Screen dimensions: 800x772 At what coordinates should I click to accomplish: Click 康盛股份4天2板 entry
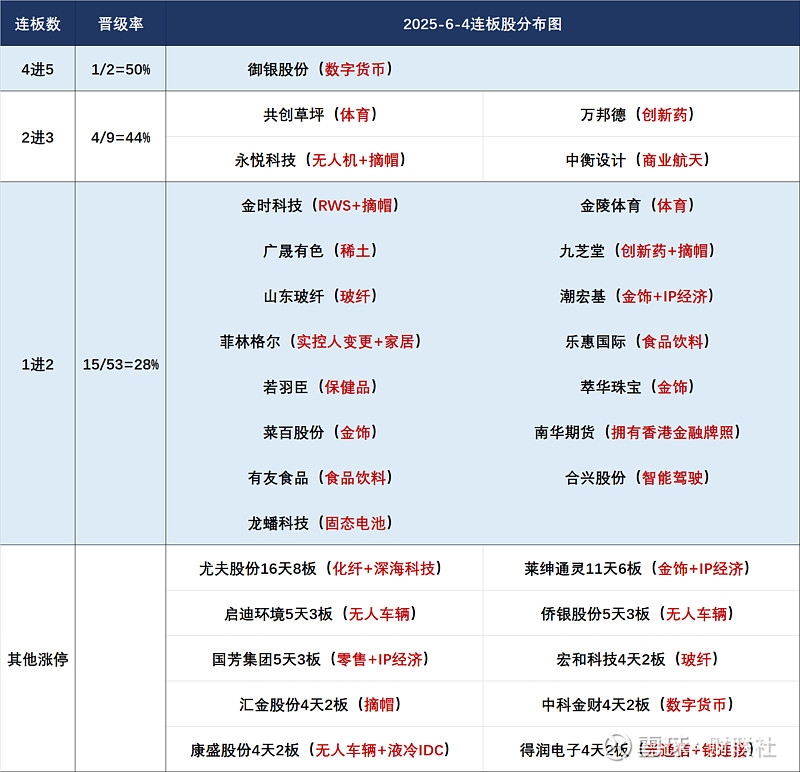(320, 750)
